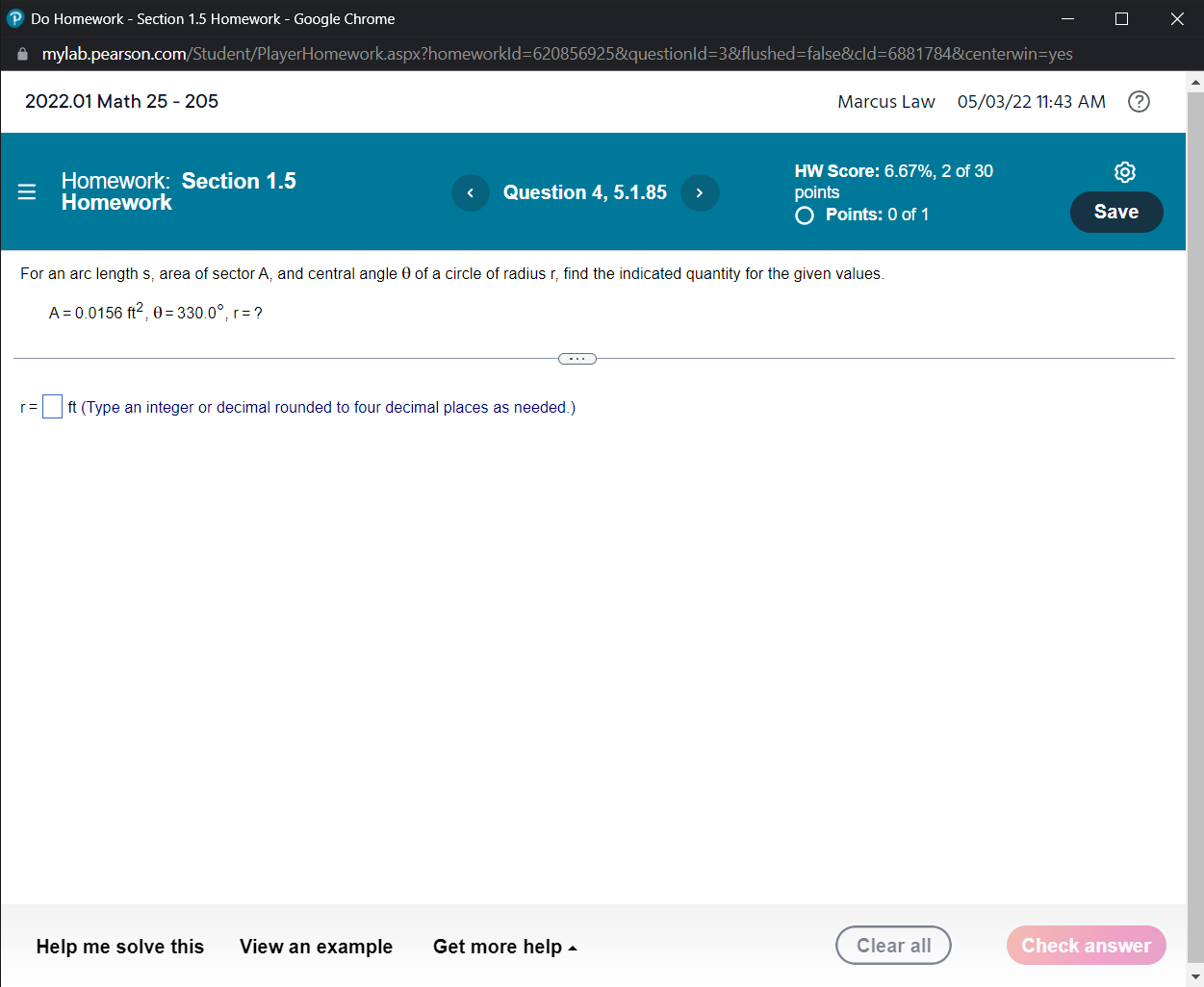Open the hamburger navigation menu
Image resolution: width=1204 pixels, height=987 pixels.
click(x=27, y=191)
